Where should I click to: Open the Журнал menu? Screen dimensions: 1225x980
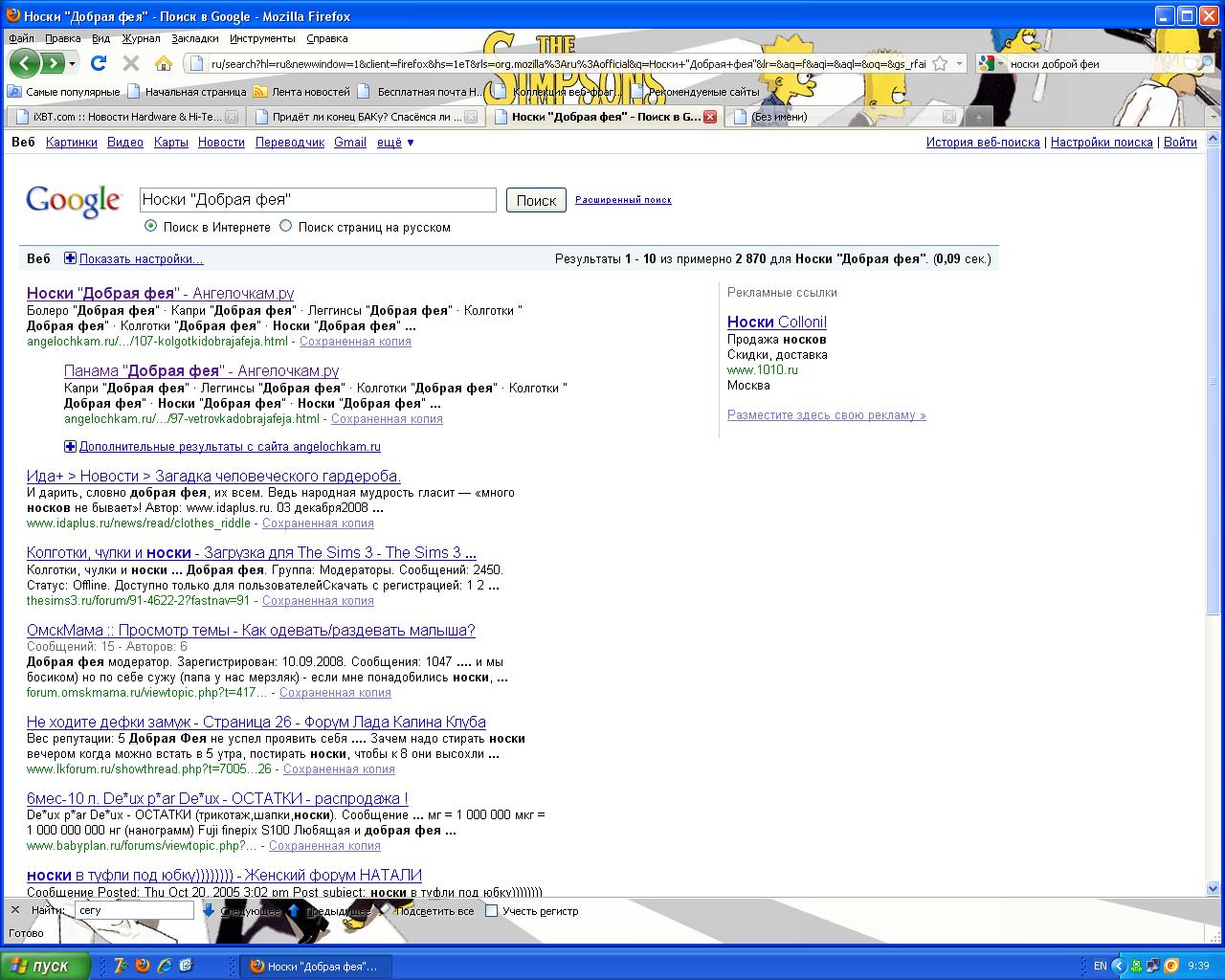coord(141,38)
